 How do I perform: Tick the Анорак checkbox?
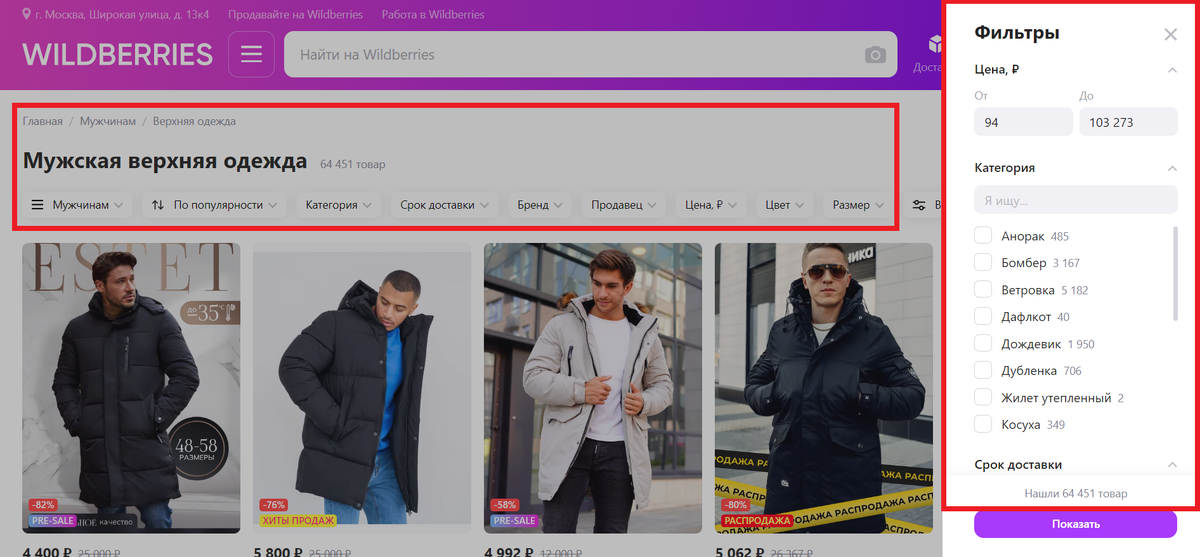(983, 236)
